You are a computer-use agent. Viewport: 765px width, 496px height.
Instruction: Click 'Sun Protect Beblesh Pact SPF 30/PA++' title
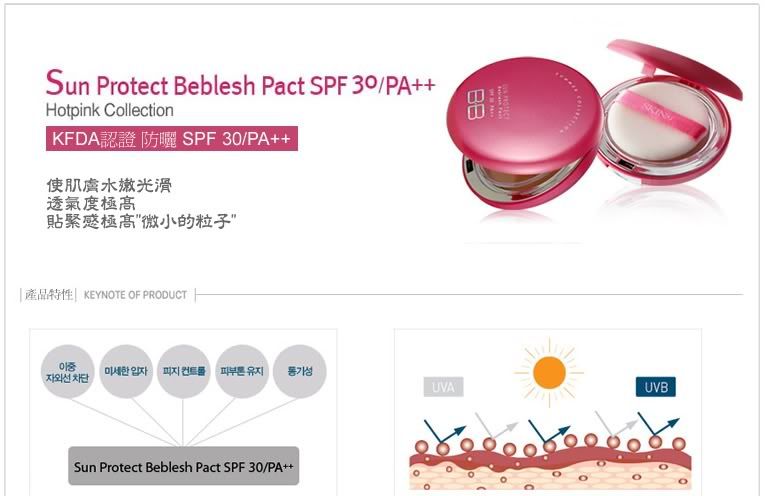[240, 85]
